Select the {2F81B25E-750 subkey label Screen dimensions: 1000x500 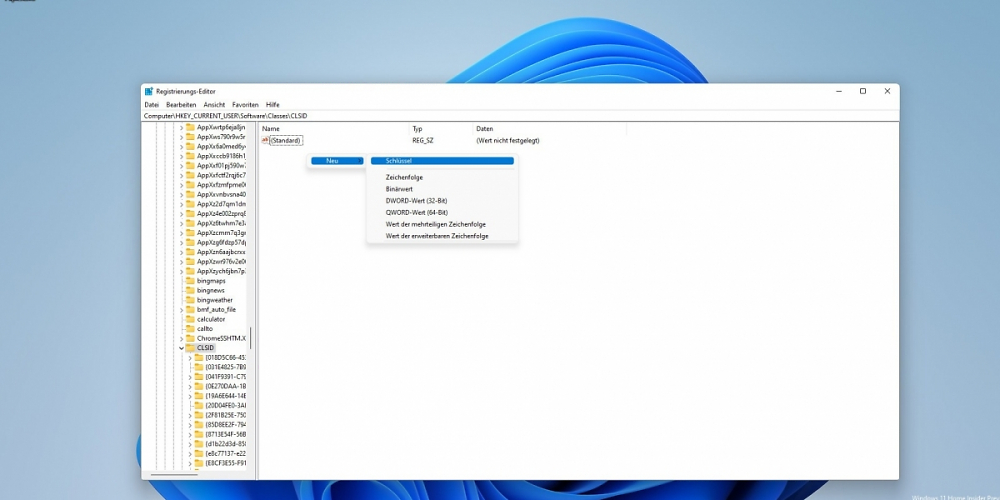[226, 415]
